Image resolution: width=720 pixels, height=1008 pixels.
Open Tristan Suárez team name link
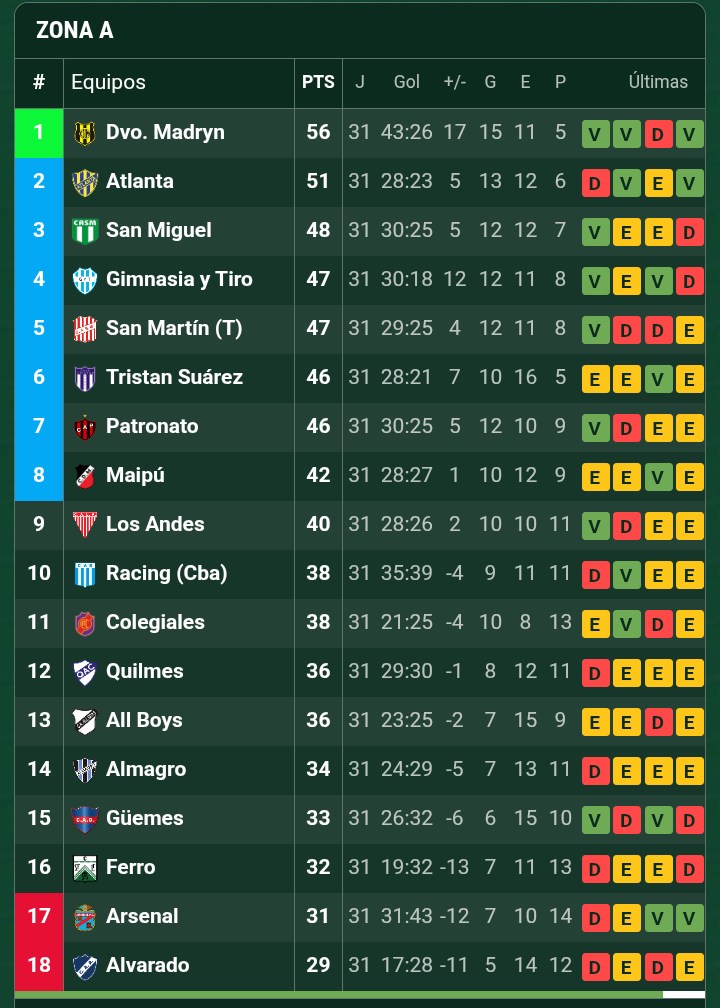(174, 377)
